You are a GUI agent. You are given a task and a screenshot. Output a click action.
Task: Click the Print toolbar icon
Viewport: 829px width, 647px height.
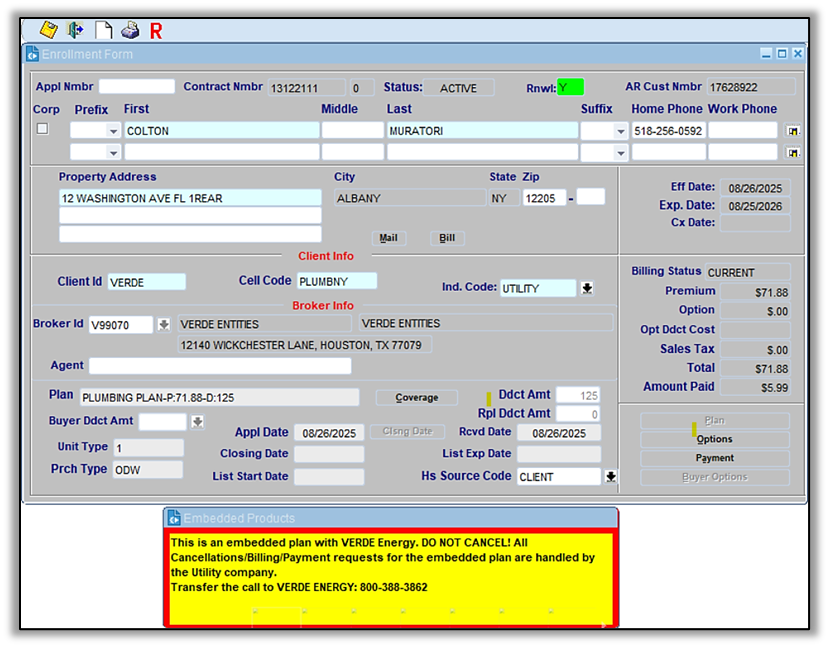pos(130,30)
